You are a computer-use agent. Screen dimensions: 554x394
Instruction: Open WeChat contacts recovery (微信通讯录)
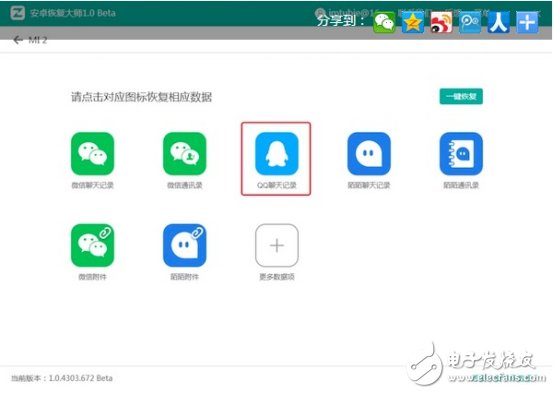[x=184, y=154]
